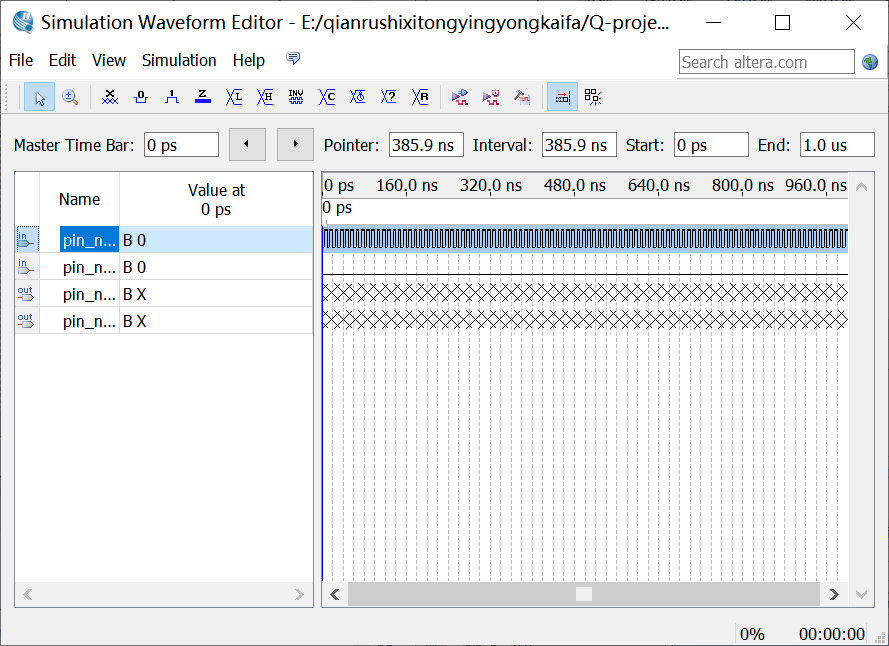This screenshot has width=889, height=646.
Task: Click the Start time field
Action: click(712, 145)
